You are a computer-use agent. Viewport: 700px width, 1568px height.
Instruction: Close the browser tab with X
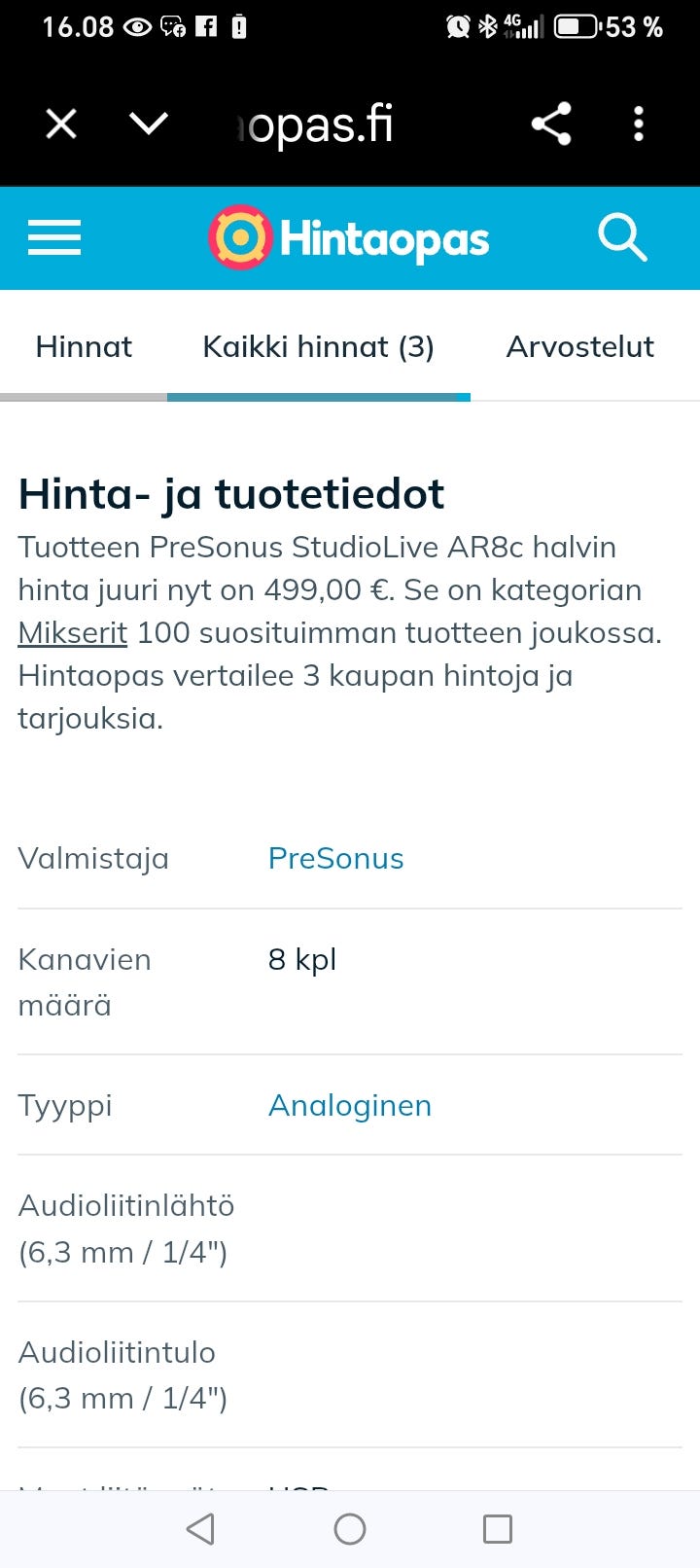click(x=61, y=125)
